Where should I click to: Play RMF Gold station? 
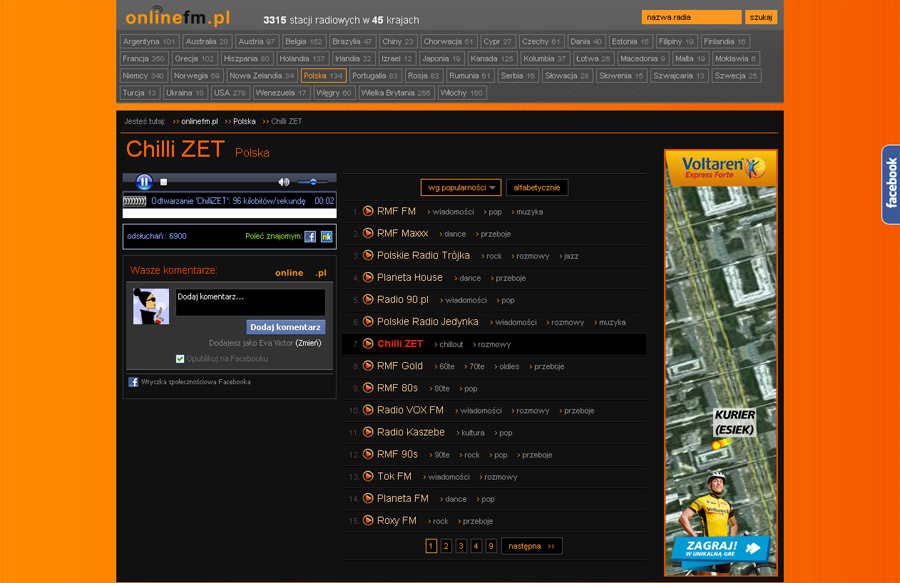tap(368, 366)
